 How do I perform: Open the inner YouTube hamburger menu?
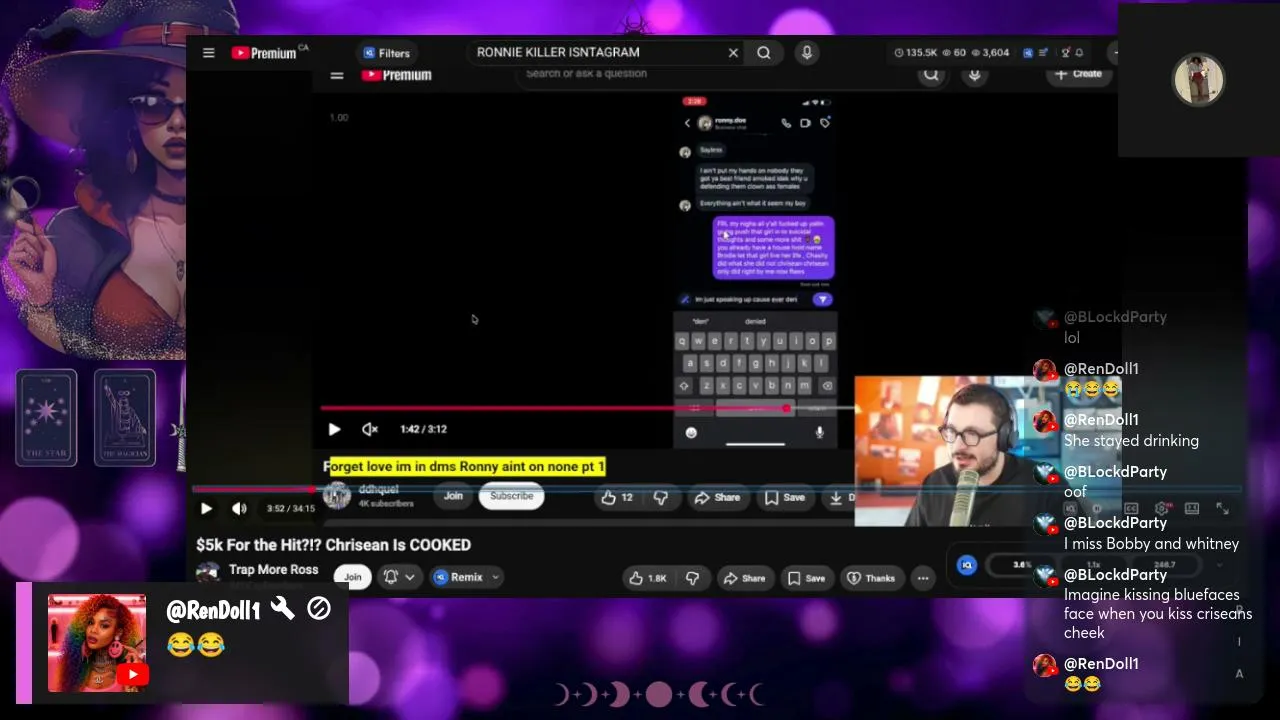[x=337, y=75]
